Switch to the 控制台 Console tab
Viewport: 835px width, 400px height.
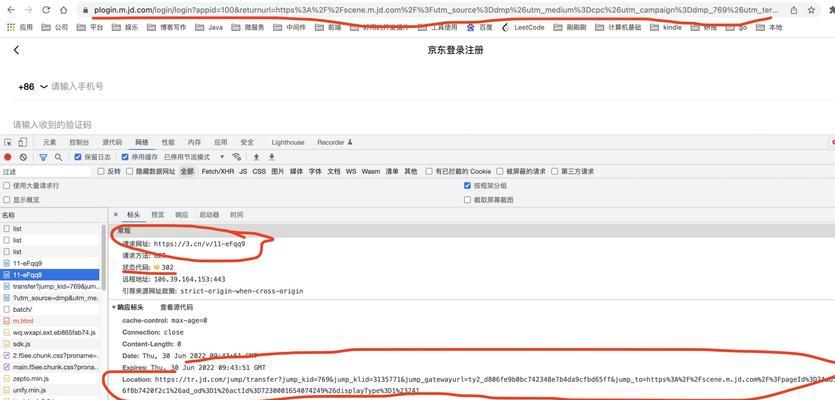79,142
